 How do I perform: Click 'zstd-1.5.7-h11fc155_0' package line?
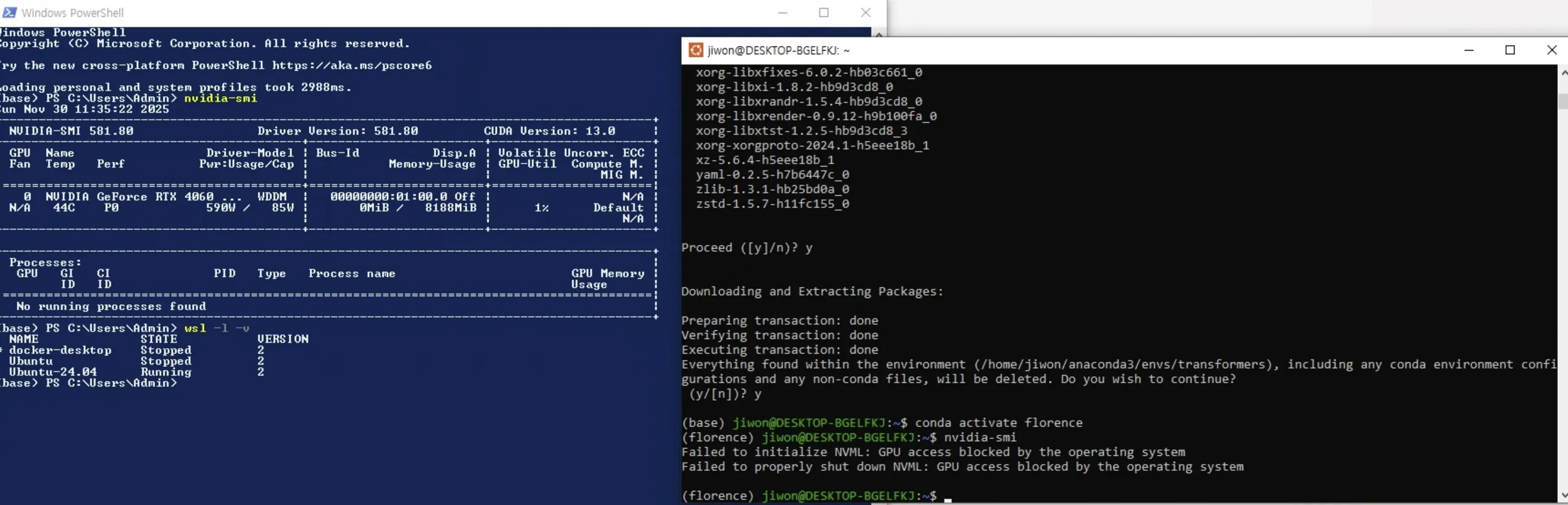point(772,204)
